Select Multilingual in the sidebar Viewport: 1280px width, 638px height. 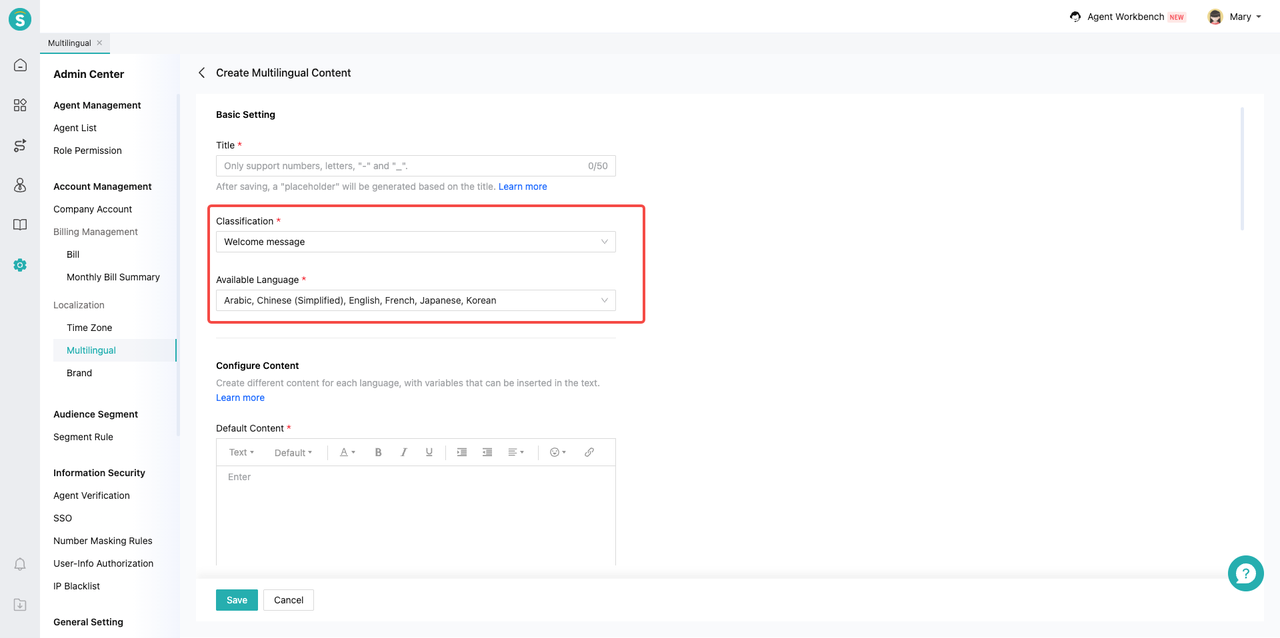[91, 351]
